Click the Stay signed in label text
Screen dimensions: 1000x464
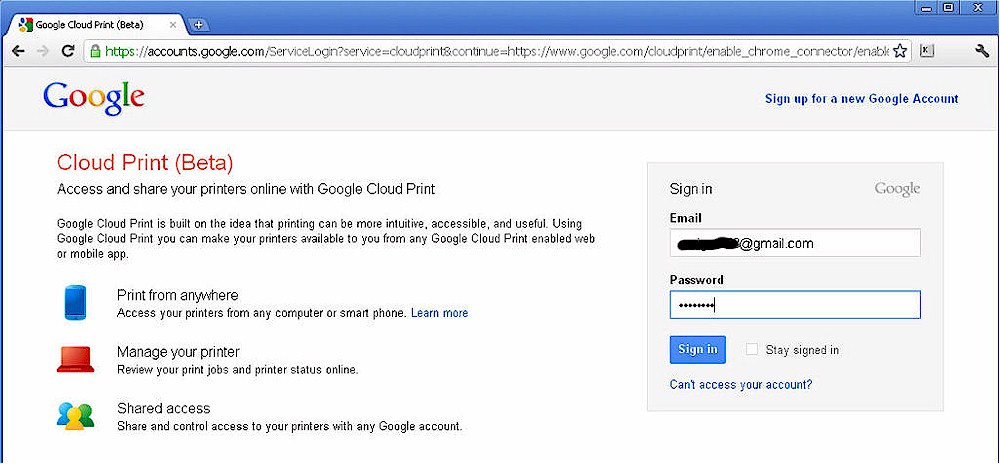coord(802,350)
